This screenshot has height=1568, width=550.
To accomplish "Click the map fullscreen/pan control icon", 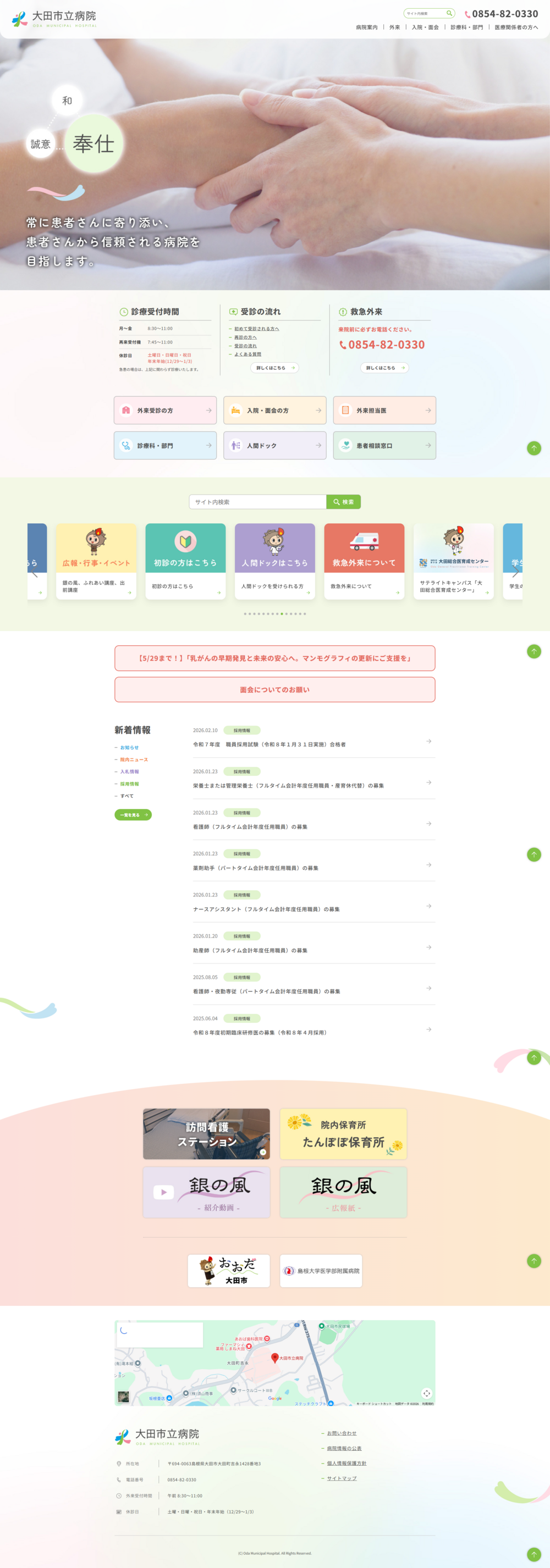I will pyautogui.click(x=426, y=1393).
